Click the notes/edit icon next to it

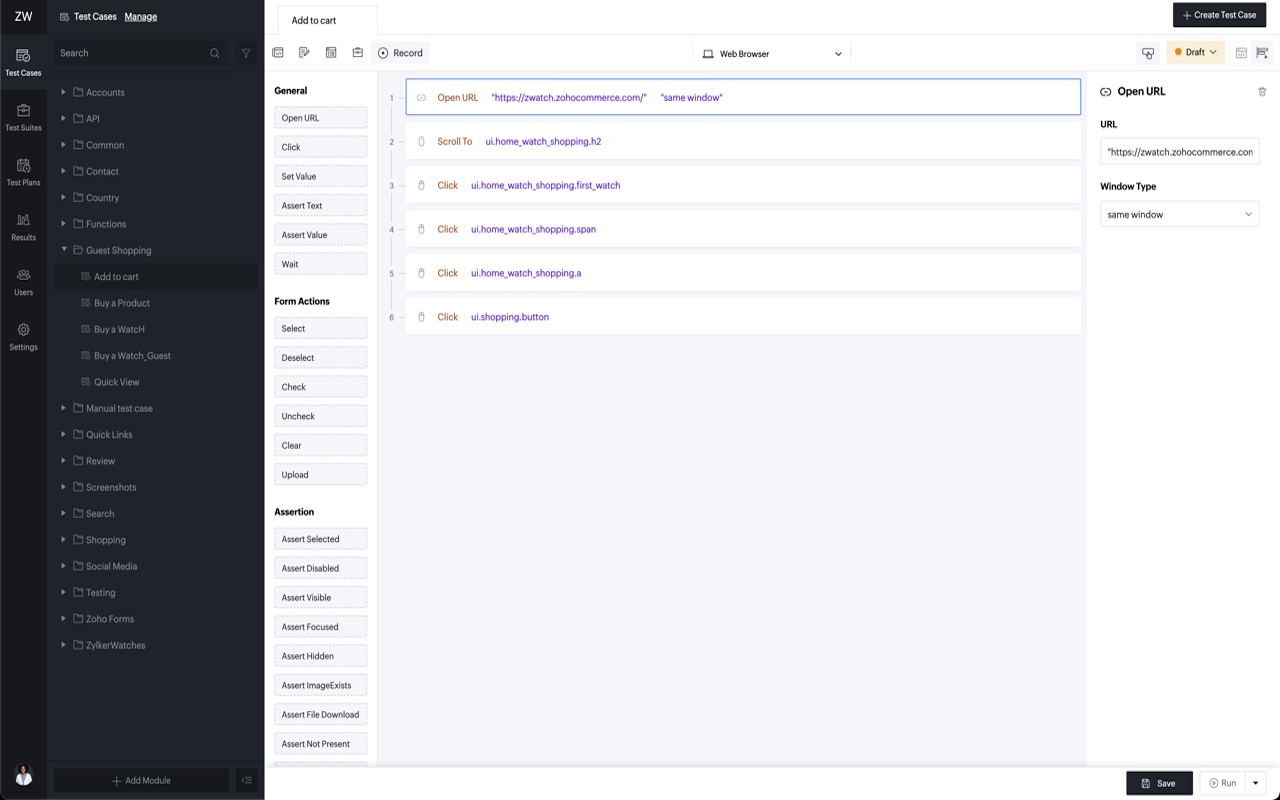coord(304,52)
